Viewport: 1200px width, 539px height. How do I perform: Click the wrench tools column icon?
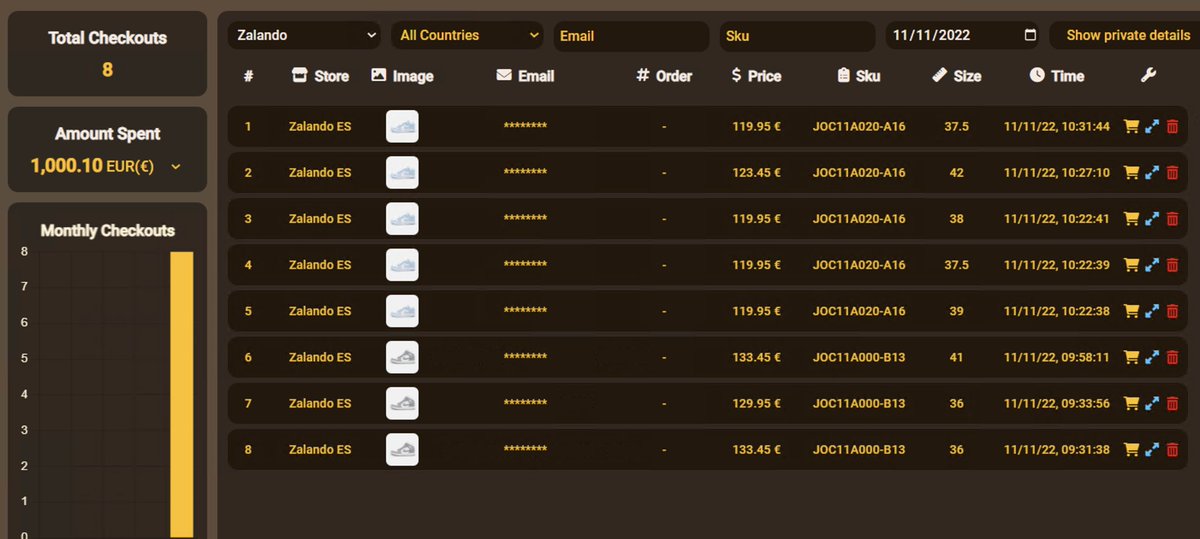pyautogui.click(x=1149, y=75)
